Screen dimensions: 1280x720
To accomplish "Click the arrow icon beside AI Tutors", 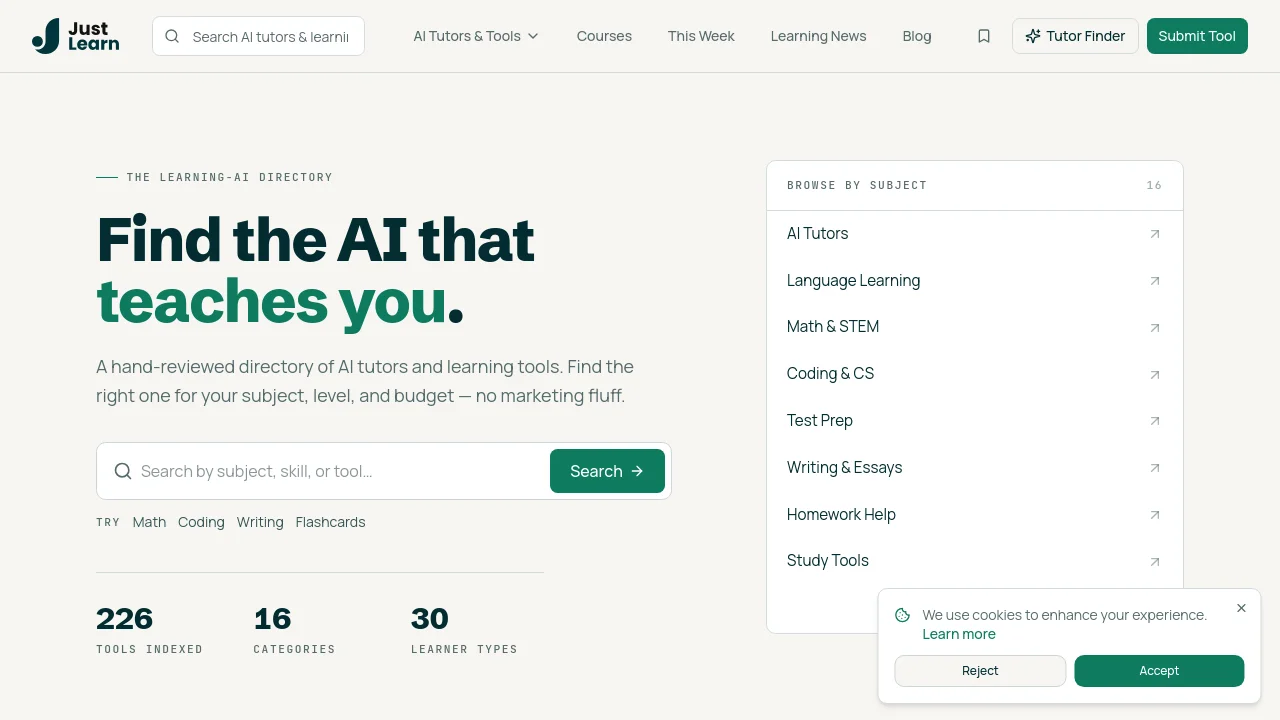I will point(1155,234).
